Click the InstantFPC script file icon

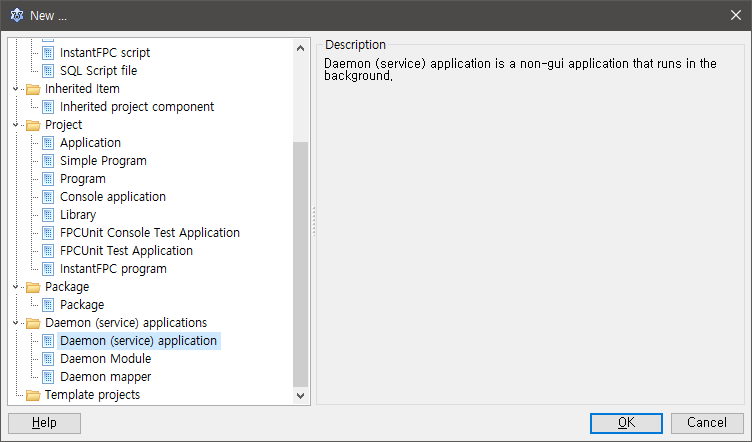(x=48, y=53)
